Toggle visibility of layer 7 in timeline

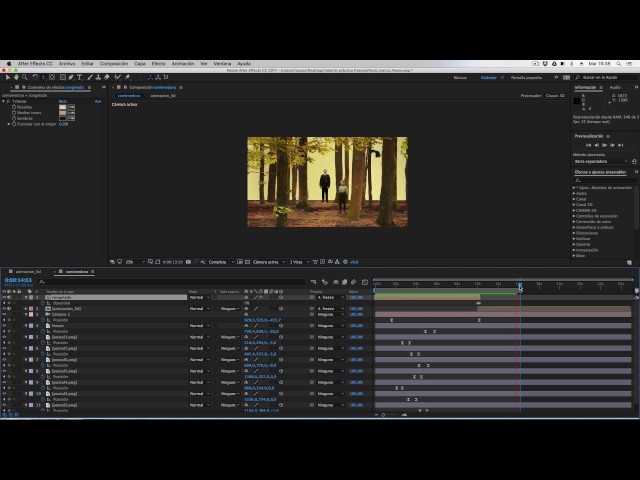point(4,360)
